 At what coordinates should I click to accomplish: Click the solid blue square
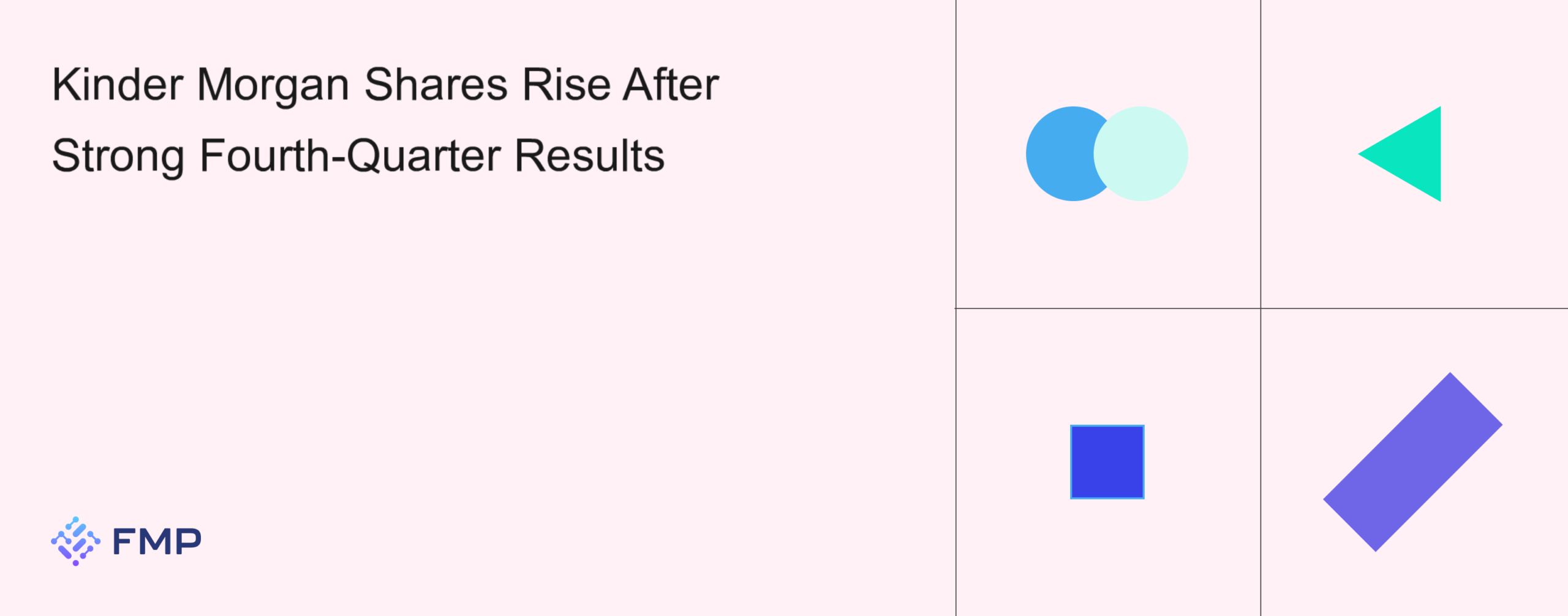1107,462
